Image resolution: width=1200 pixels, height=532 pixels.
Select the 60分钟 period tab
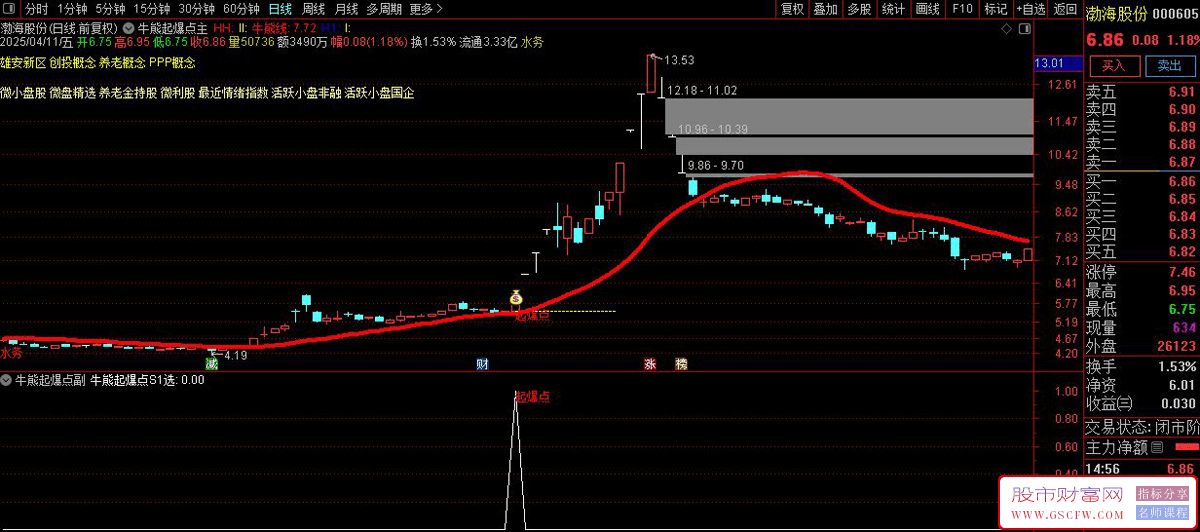241,8
